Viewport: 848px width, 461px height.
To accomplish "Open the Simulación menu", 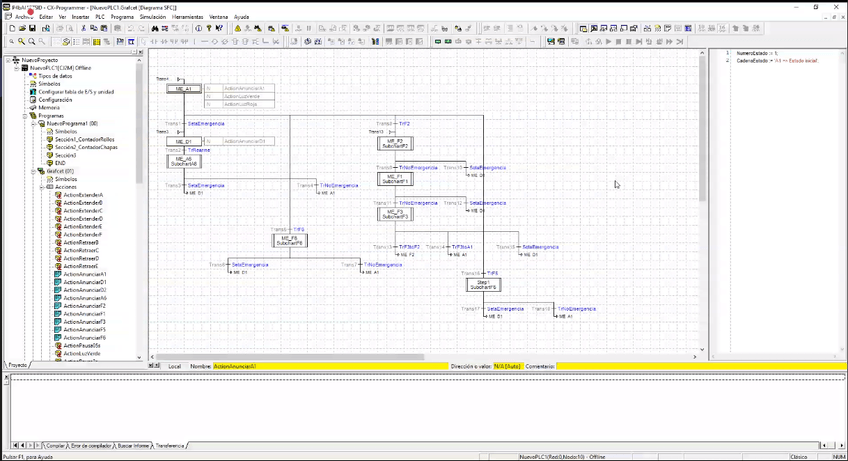I will click(153, 17).
